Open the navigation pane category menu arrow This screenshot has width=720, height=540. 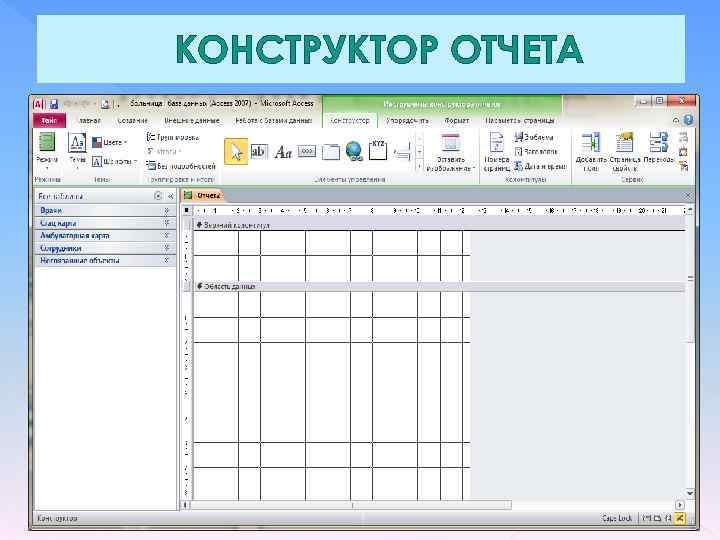(158, 196)
